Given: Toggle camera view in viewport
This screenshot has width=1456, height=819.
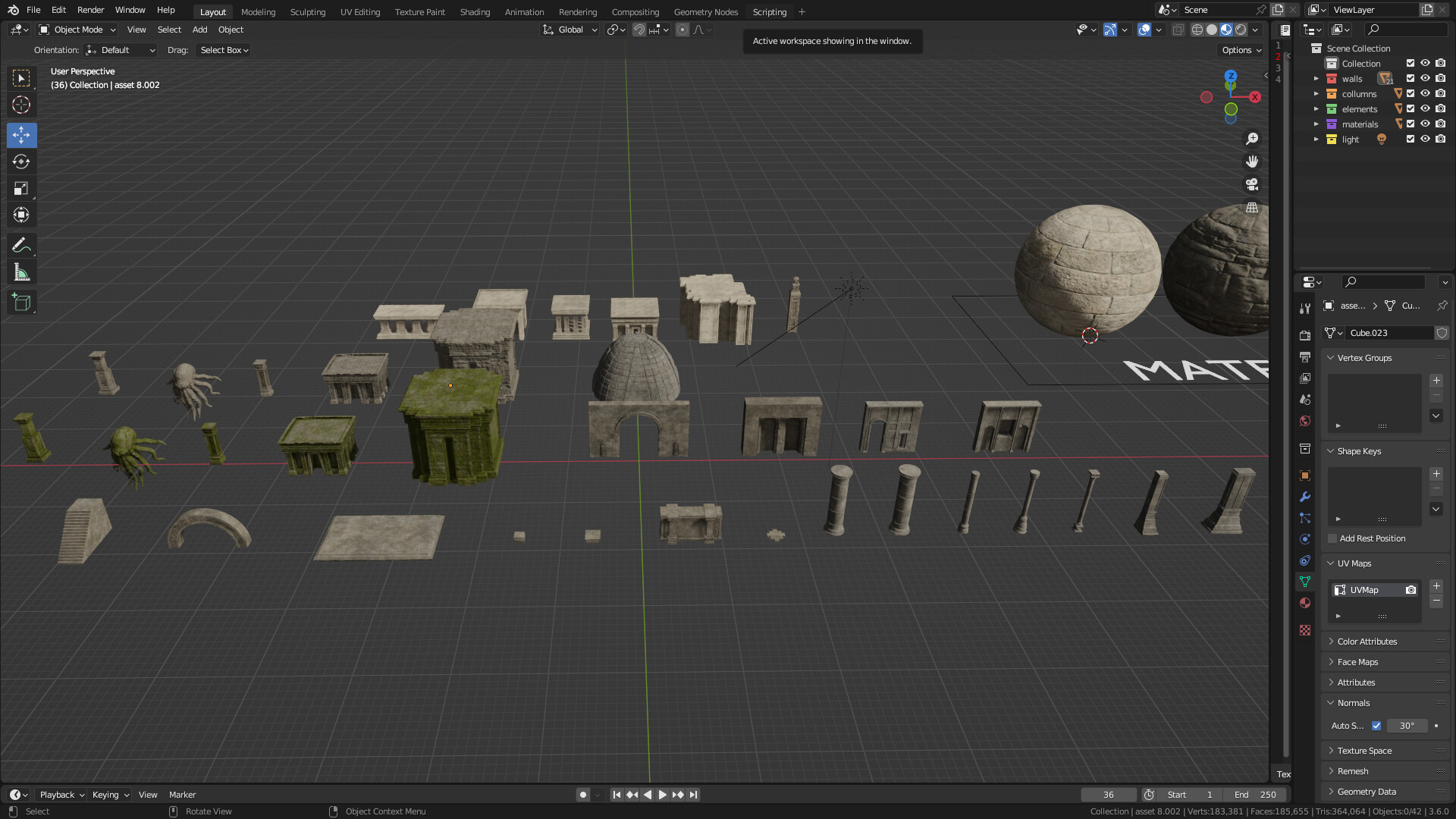Looking at the screenshot, I should tap(1252, 184).
